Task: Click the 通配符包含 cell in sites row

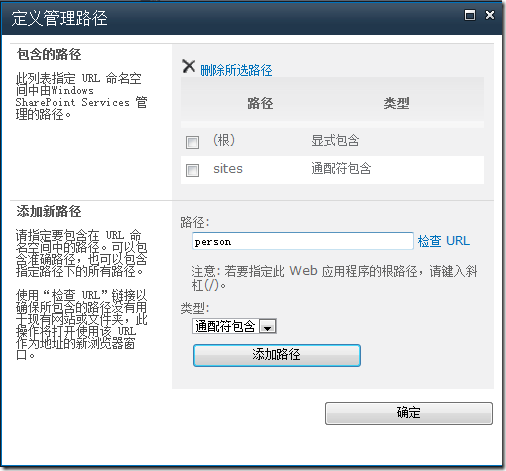Action: (341, 168)
